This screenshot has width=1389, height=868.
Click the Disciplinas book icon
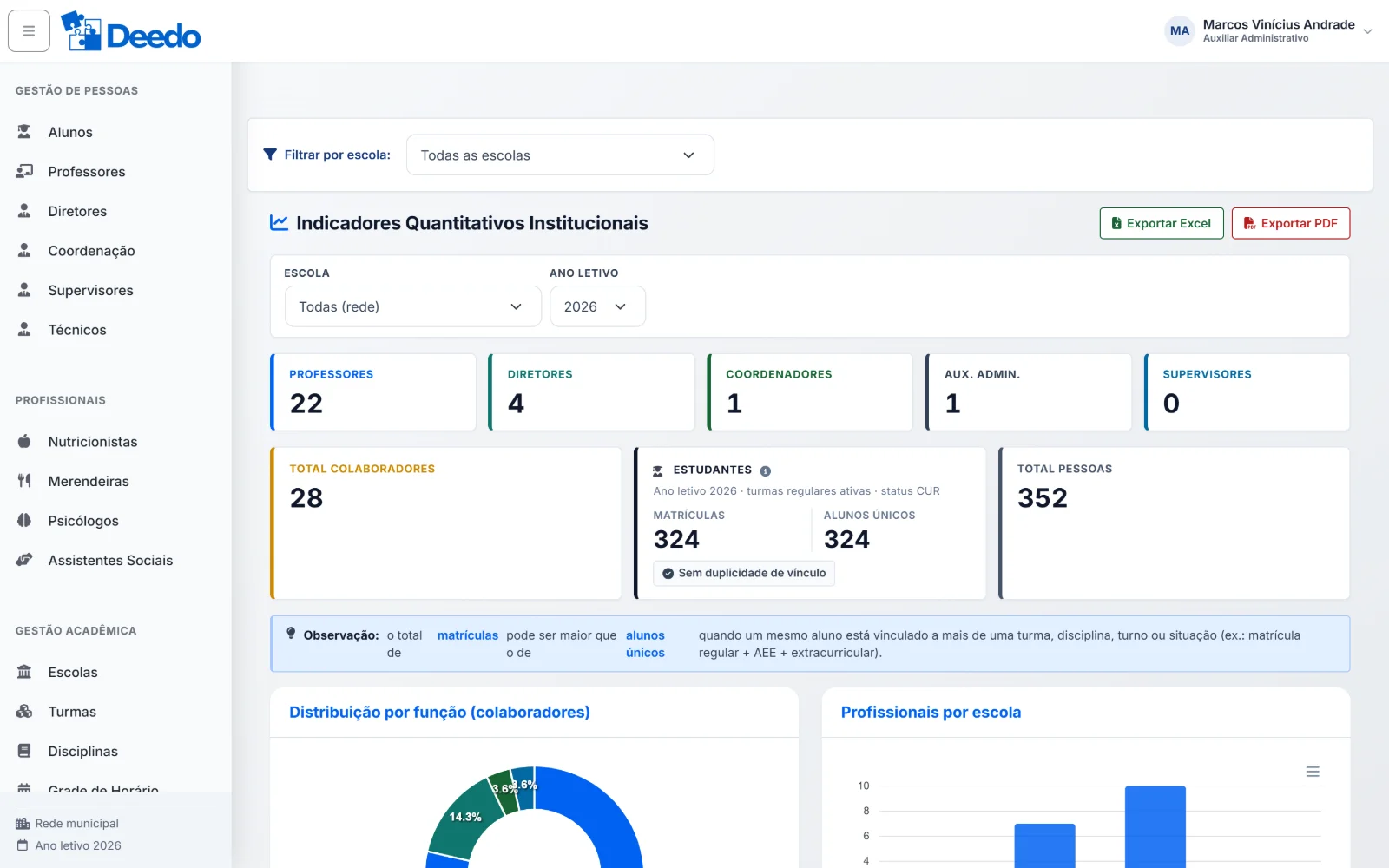tap(24, 751)
